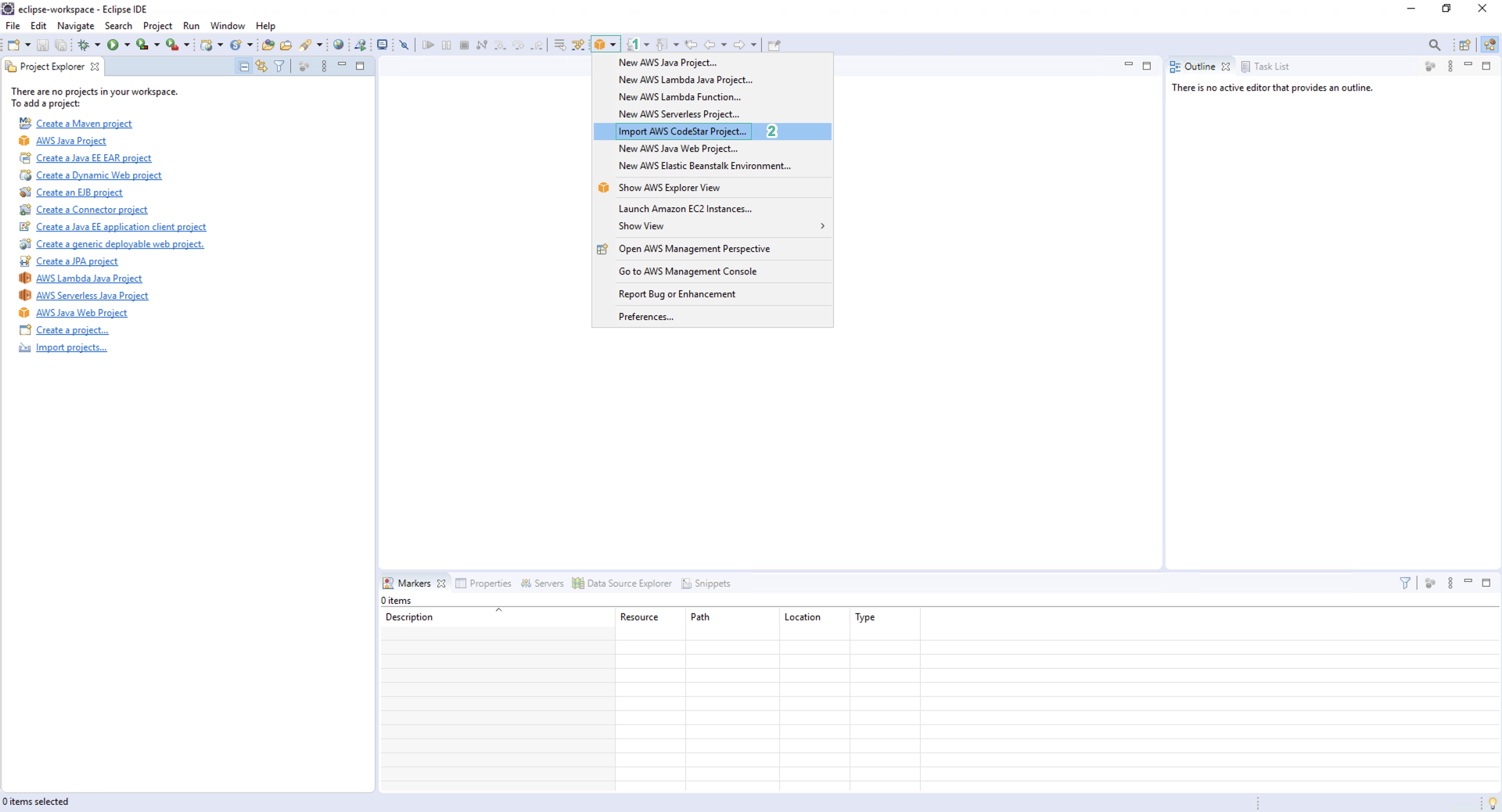Expand the Show View submenu arrow
Viewport: 1502px width, 812px height.
(822, 226)
